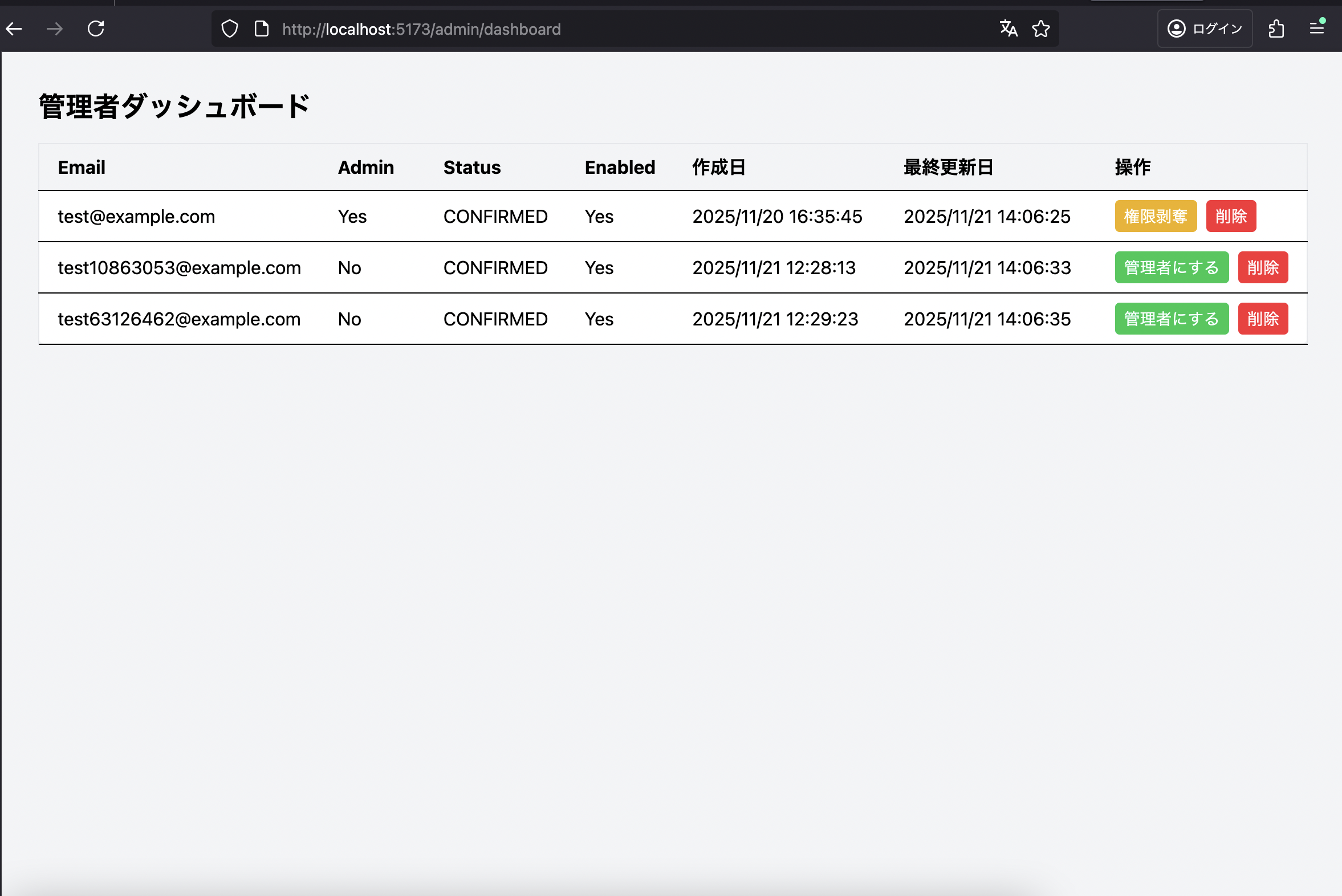Image resolution: width=1342 pixels, height=896 pixels.
Task: Make test10863053@example.com an admin
Action: [x=1171, y=267]
